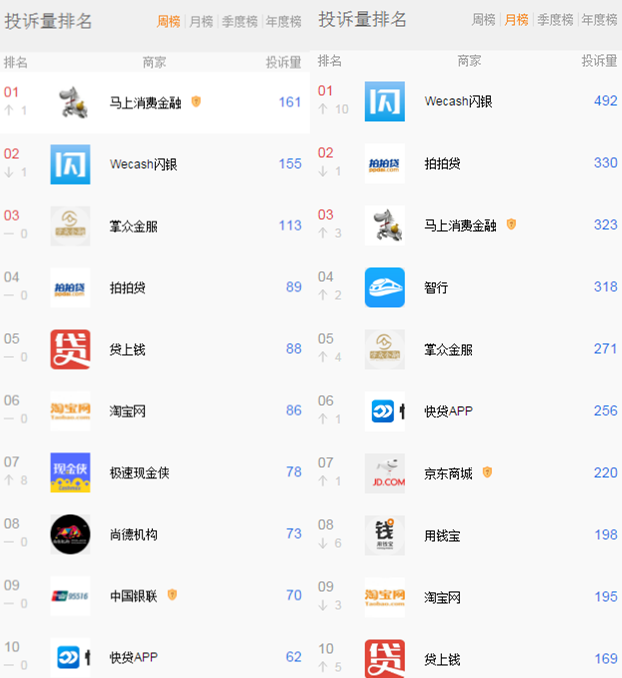Click shield badge next to 京东商城
This screenshot has width=622, height=678.
pos(487,472)
